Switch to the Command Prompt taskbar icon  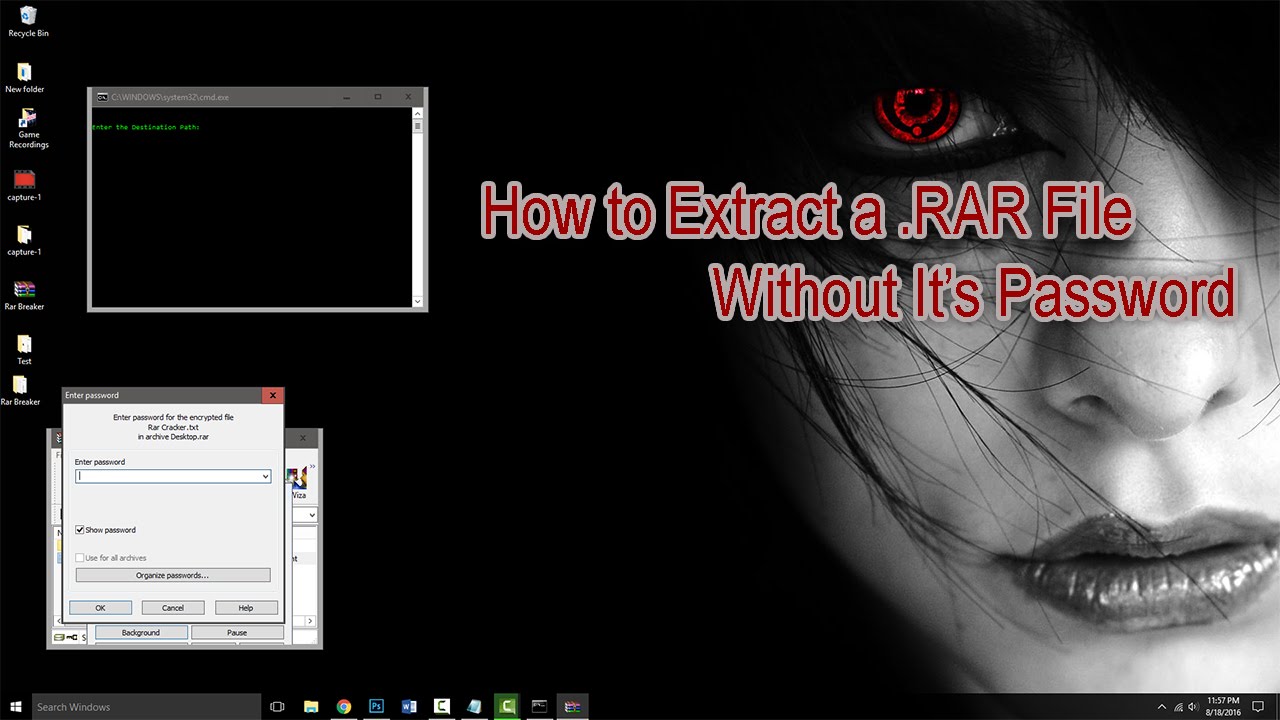tap(540, 706)
